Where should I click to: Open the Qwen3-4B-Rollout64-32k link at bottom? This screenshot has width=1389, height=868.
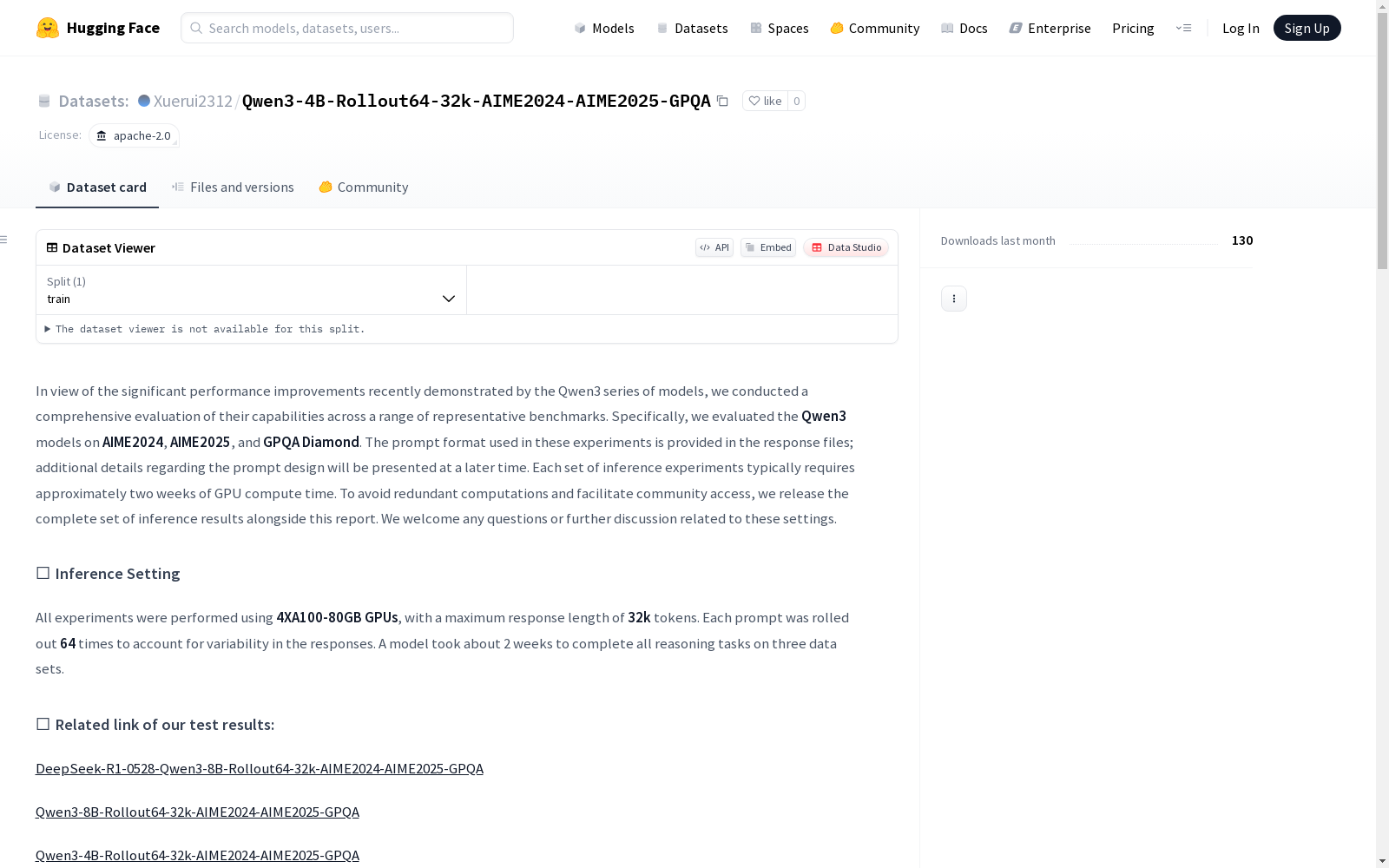[x=197, y=855]
